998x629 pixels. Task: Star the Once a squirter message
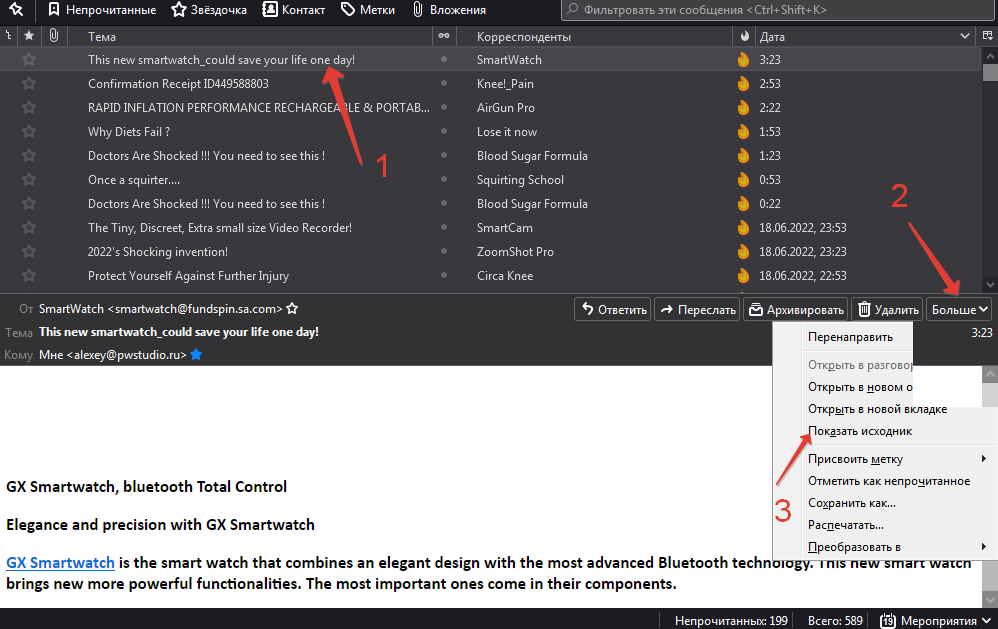coord(29,180)
